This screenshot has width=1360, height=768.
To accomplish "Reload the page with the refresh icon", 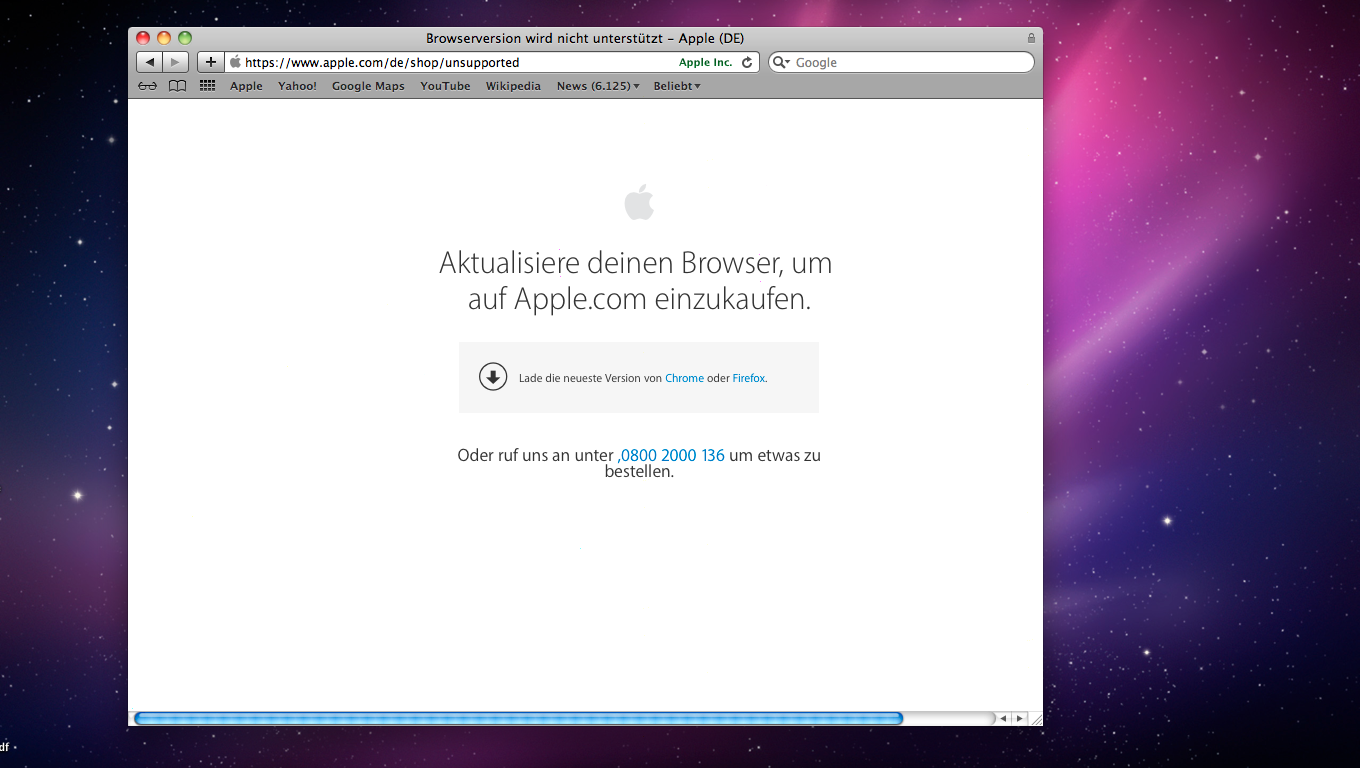I will click(x=746, y=62).
